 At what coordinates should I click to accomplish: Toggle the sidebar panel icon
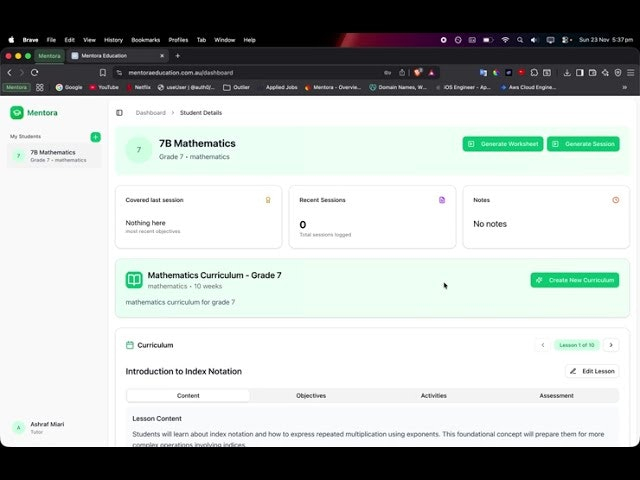pyautogui.click(x=119, y=113)
